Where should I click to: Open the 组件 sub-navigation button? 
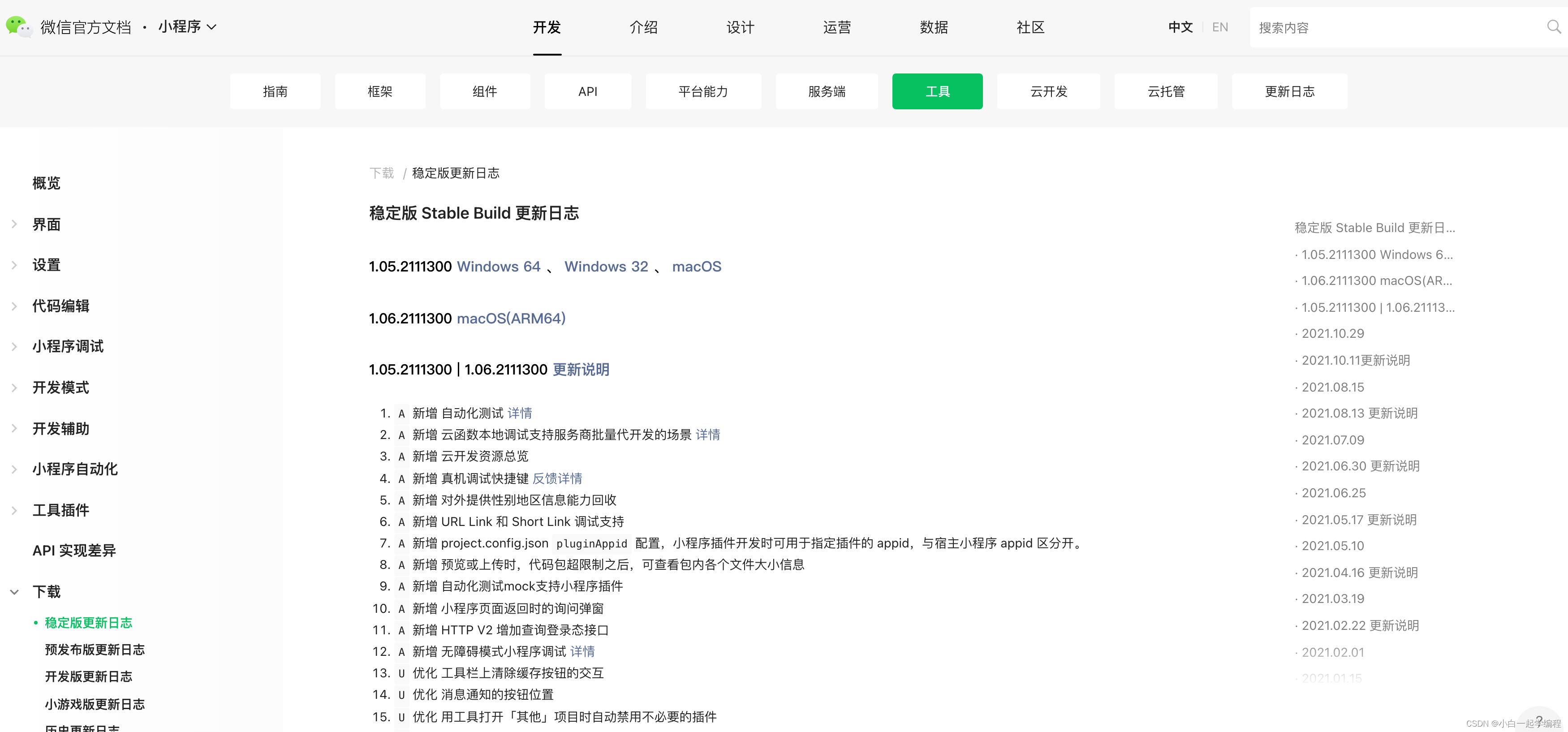coord(485,91)
